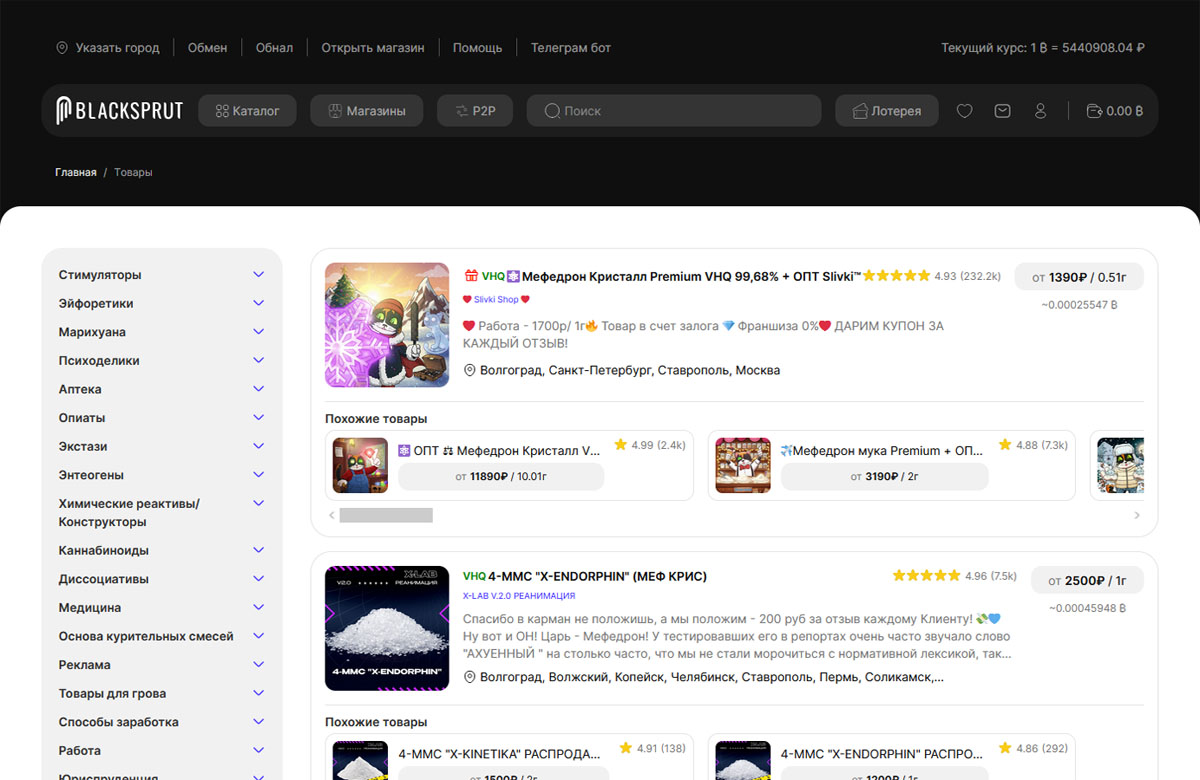Viewport: 1200px width, 780px height.
Task: Expand the Марихуана category chevron
Action: pyautogui.click(x=258, y=331)
